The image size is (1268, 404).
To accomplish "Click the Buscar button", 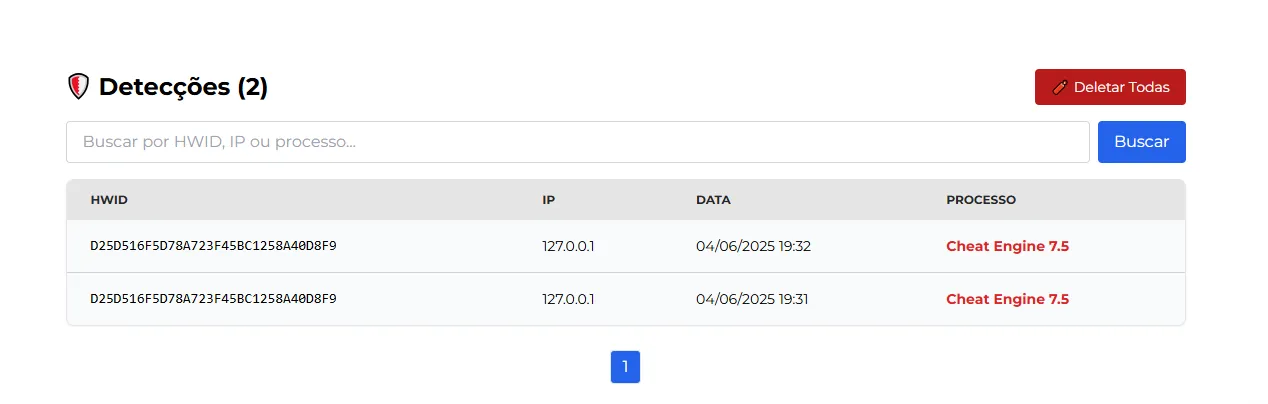I will [1141, 142].
